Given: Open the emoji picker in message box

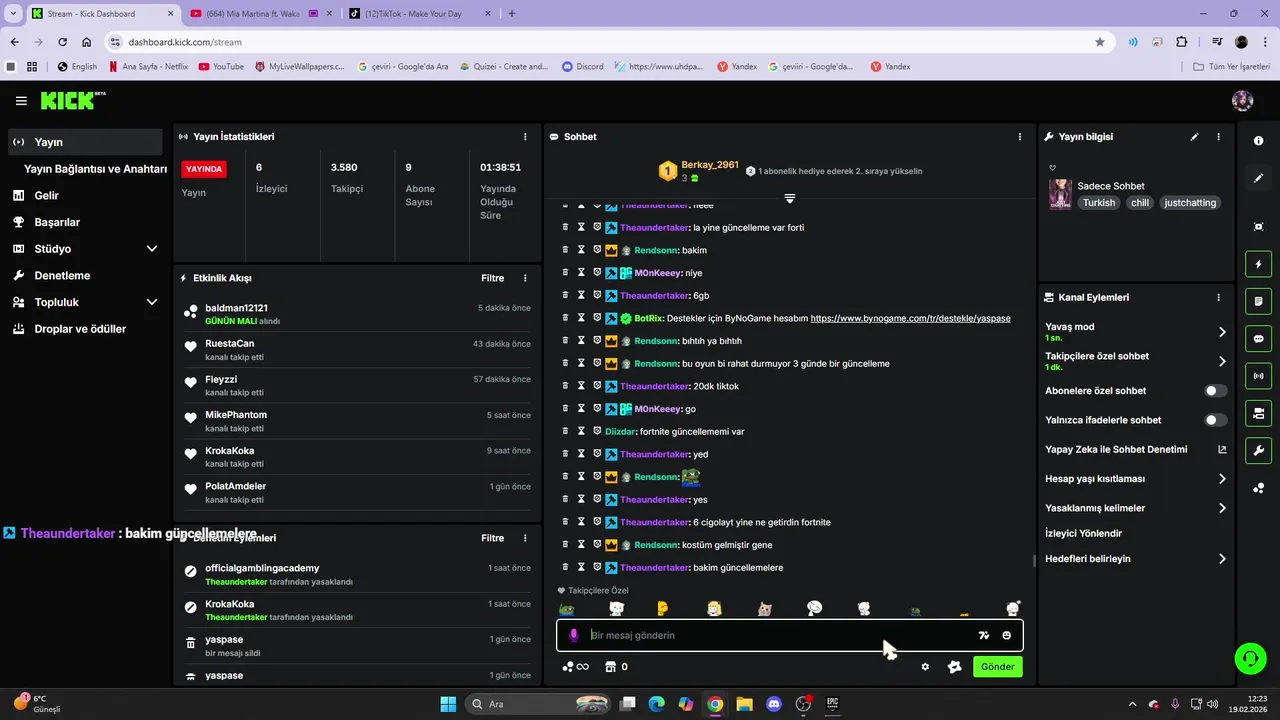Looking at the screenshot, I should [x=1006, y=635].
